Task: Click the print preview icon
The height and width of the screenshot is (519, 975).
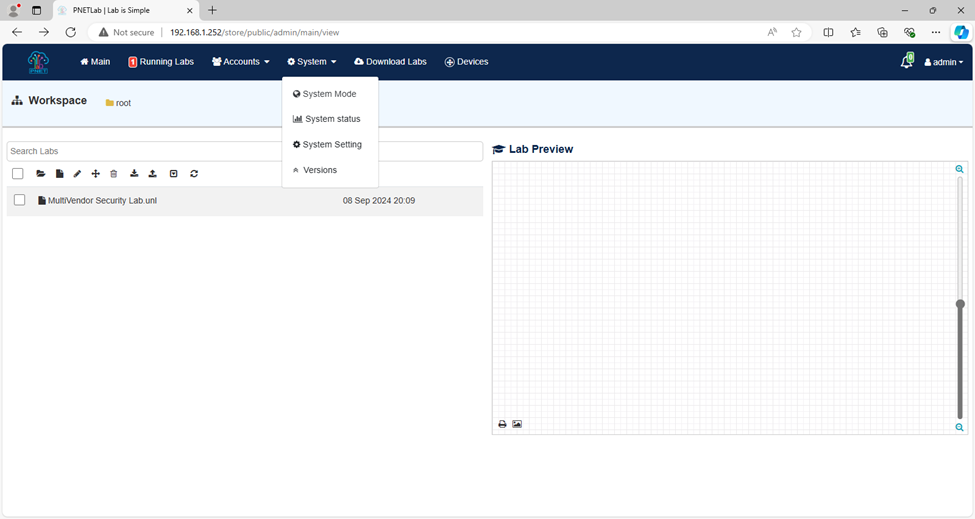Action: (502, 424)
